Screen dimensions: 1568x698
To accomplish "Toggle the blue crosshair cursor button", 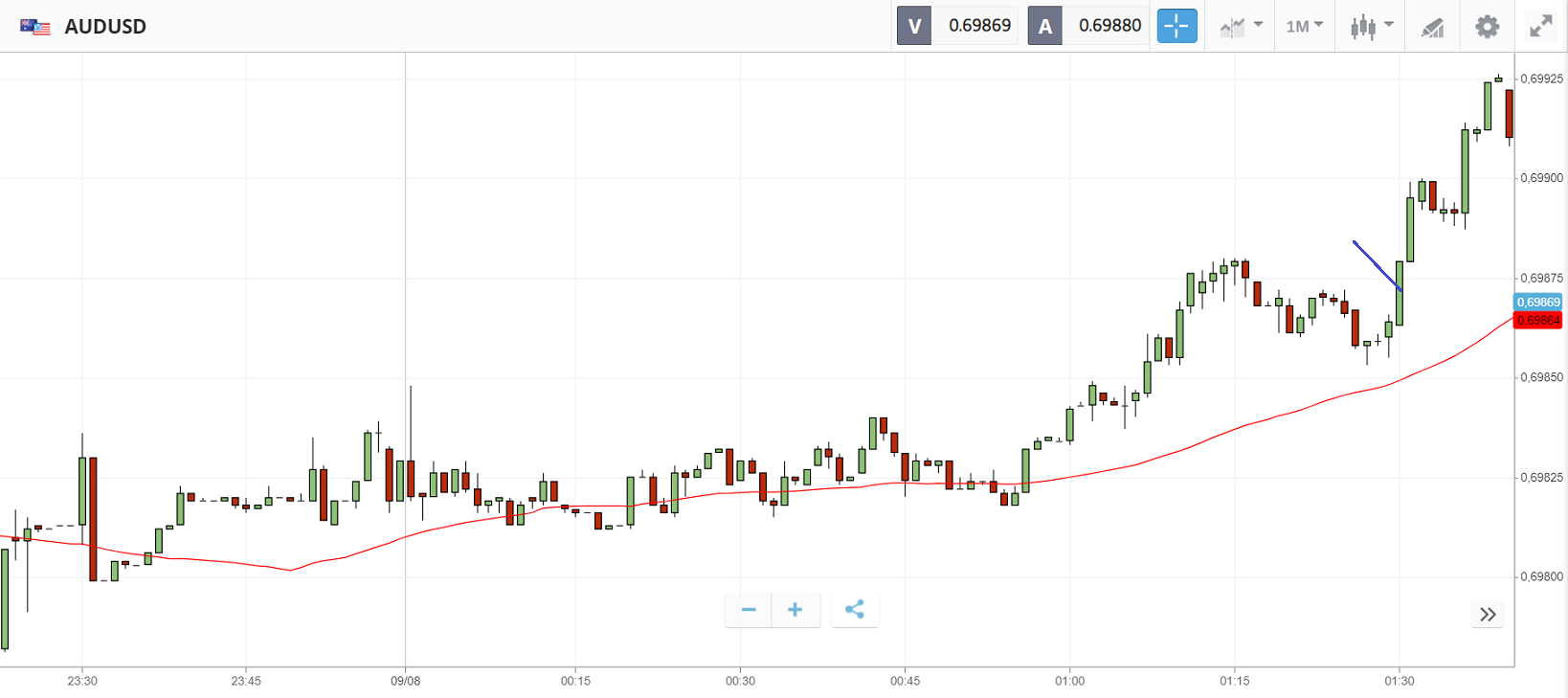I will tap(1176, 26).
